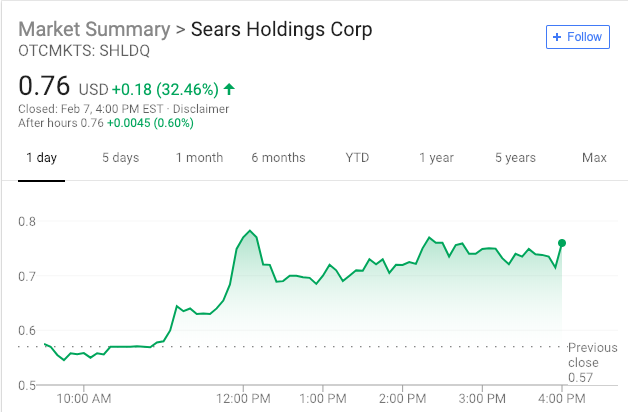
Task: Click the 0.76 current price
Action: click(x=43, y=85)
